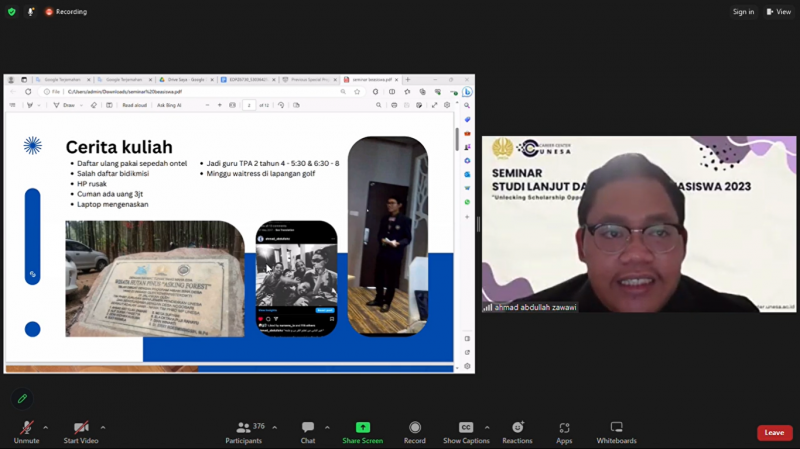Image resolution: width=800 pixels, height=449 pixels.
Task: Click the green Share Screen icon
Action: (362, 428)
